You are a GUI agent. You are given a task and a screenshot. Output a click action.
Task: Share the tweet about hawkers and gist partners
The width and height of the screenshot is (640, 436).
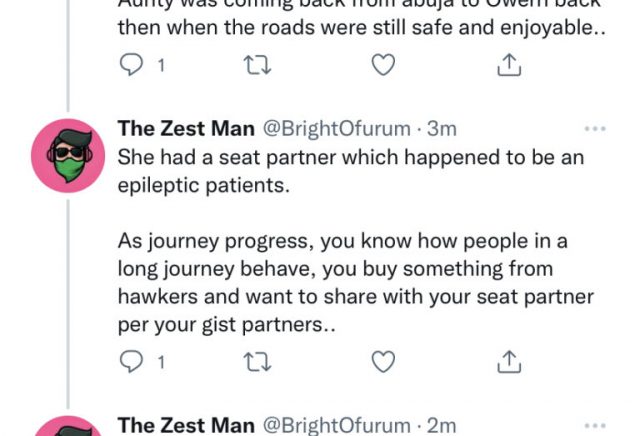[508, 360]
